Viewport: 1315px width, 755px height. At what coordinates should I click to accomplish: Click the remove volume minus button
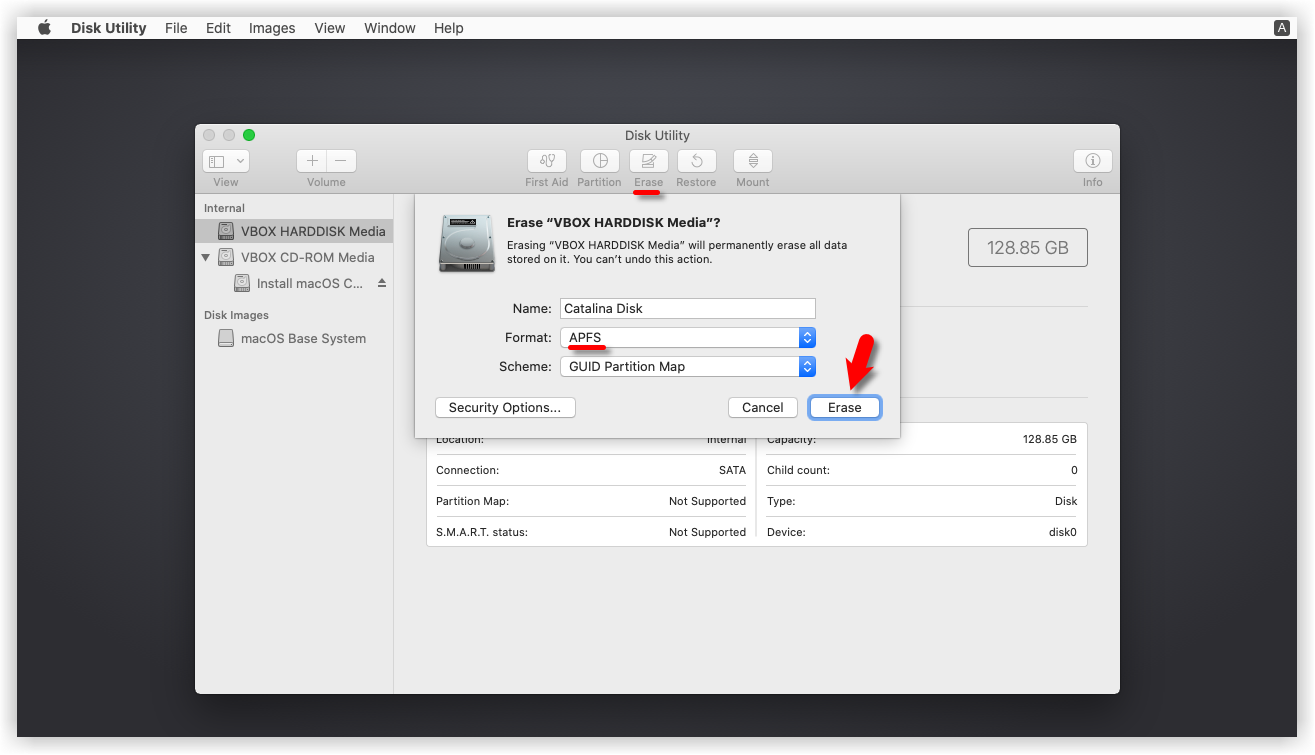click(341, 161)
